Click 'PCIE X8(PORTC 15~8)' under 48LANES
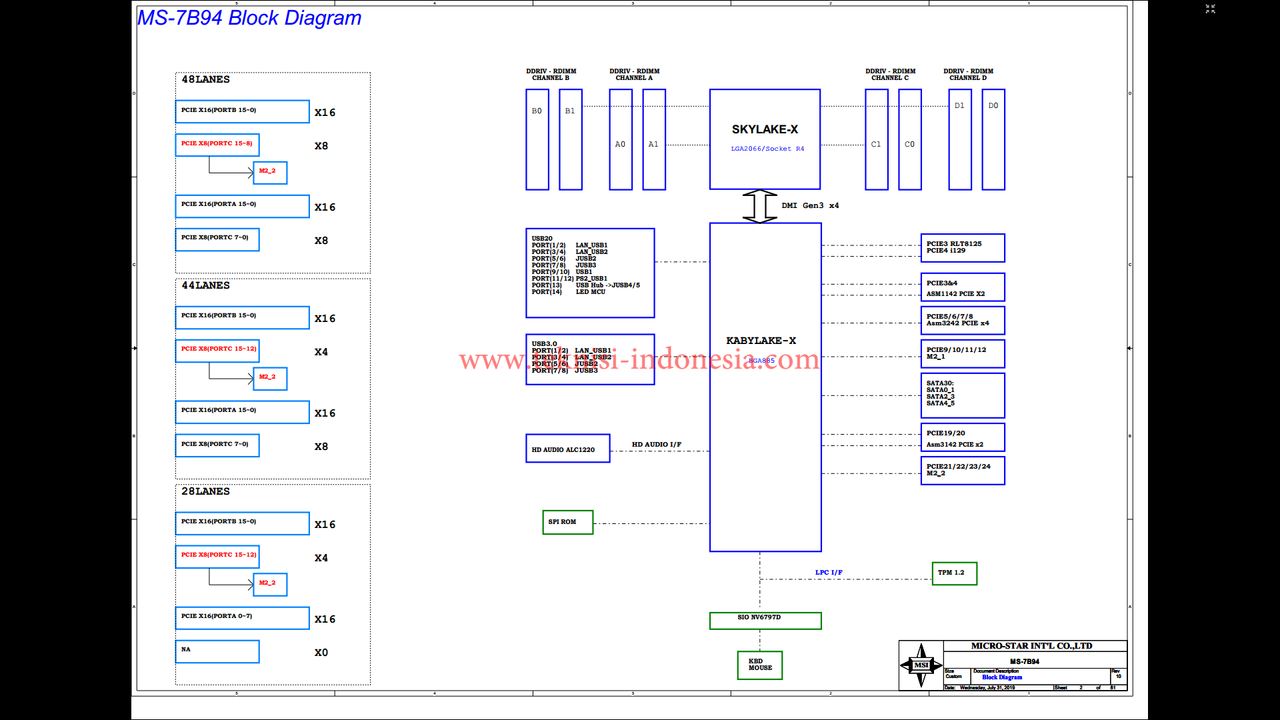The image size is (1280, 720). pyautogui.click(x=217, y=145)
